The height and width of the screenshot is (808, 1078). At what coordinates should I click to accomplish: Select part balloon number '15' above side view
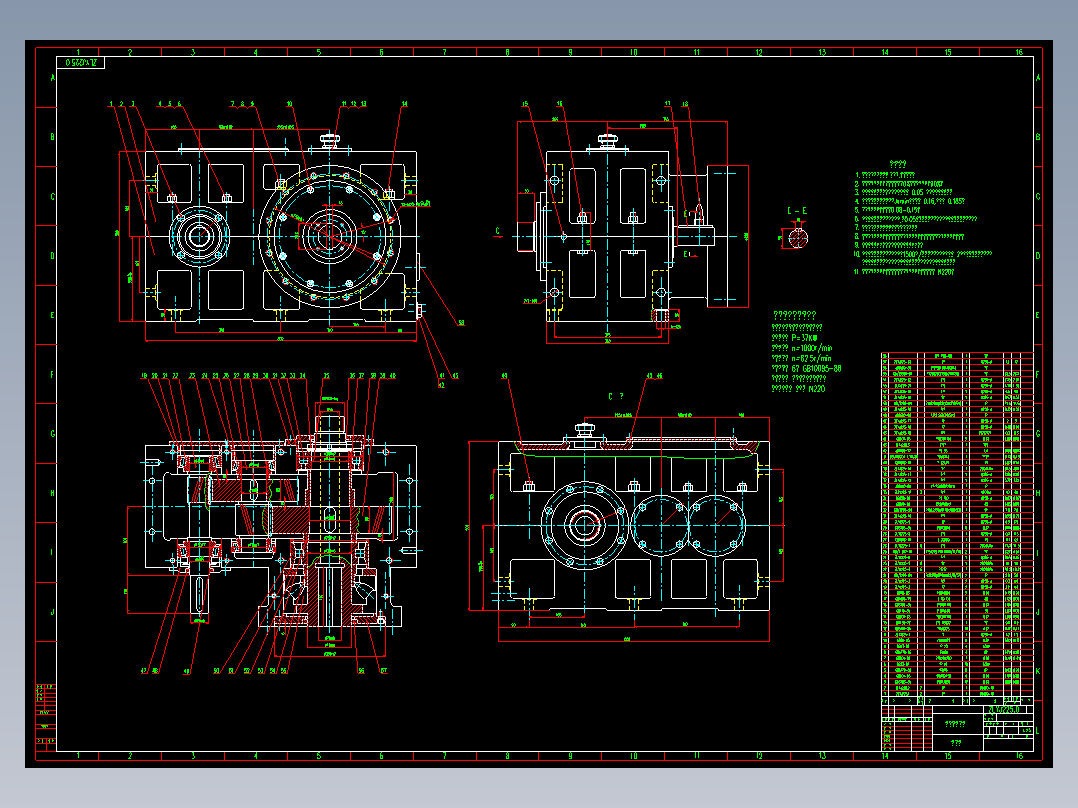(525, 105)
